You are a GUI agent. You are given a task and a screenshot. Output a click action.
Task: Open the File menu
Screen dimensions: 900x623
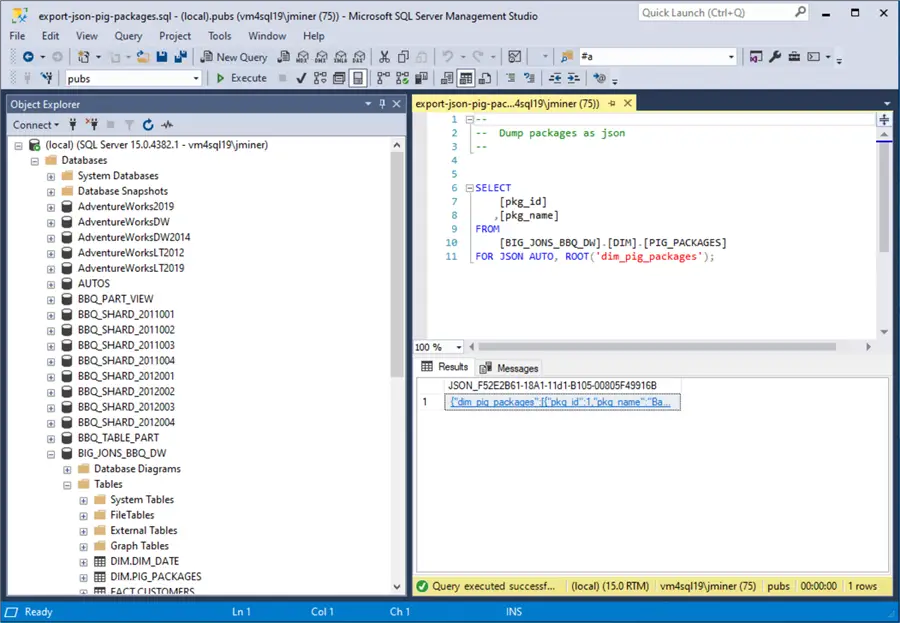[x=17, y=36]
